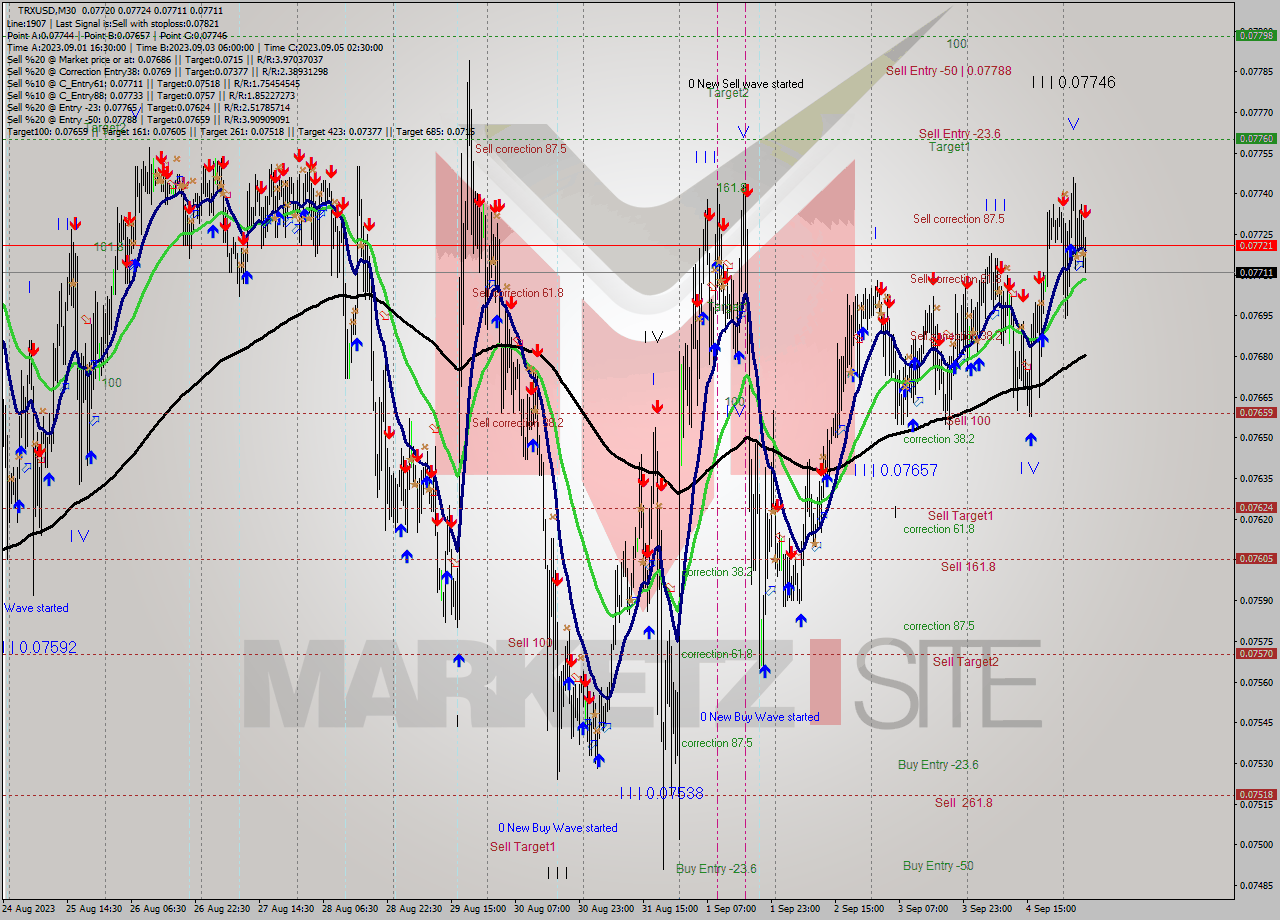Select the 0.07695 price axis value
The width and height of the screenshot is (1280, 920).
point(1257,316)
